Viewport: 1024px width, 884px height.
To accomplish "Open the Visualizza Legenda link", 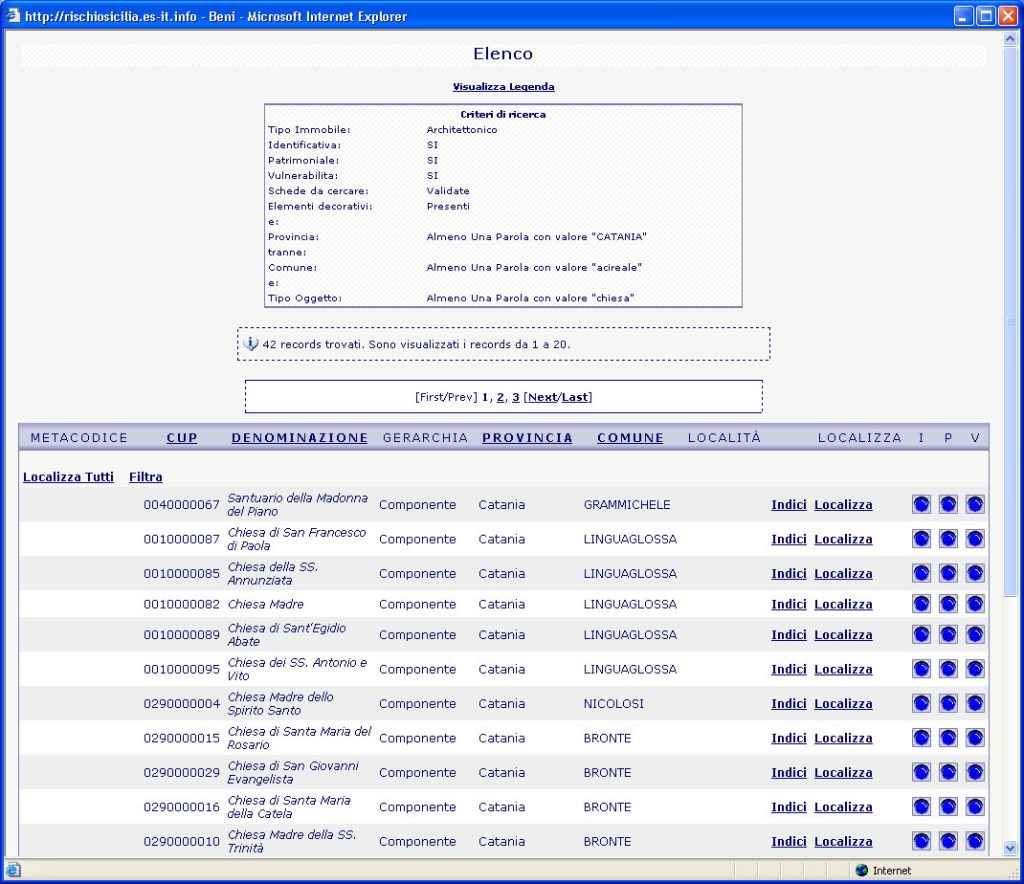I will click(x=503, y=87).
